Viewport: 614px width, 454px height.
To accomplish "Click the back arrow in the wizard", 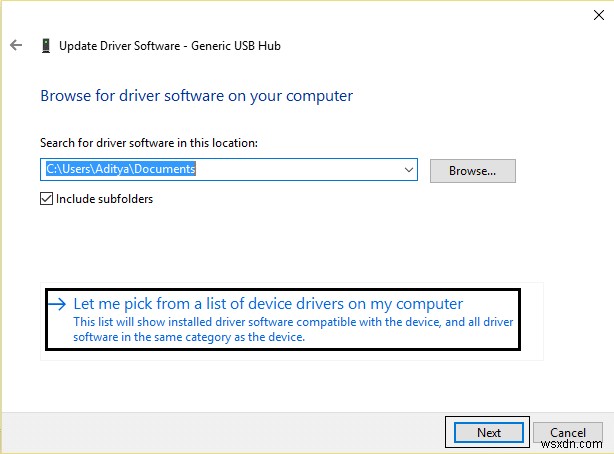I will tap(15, 45).
